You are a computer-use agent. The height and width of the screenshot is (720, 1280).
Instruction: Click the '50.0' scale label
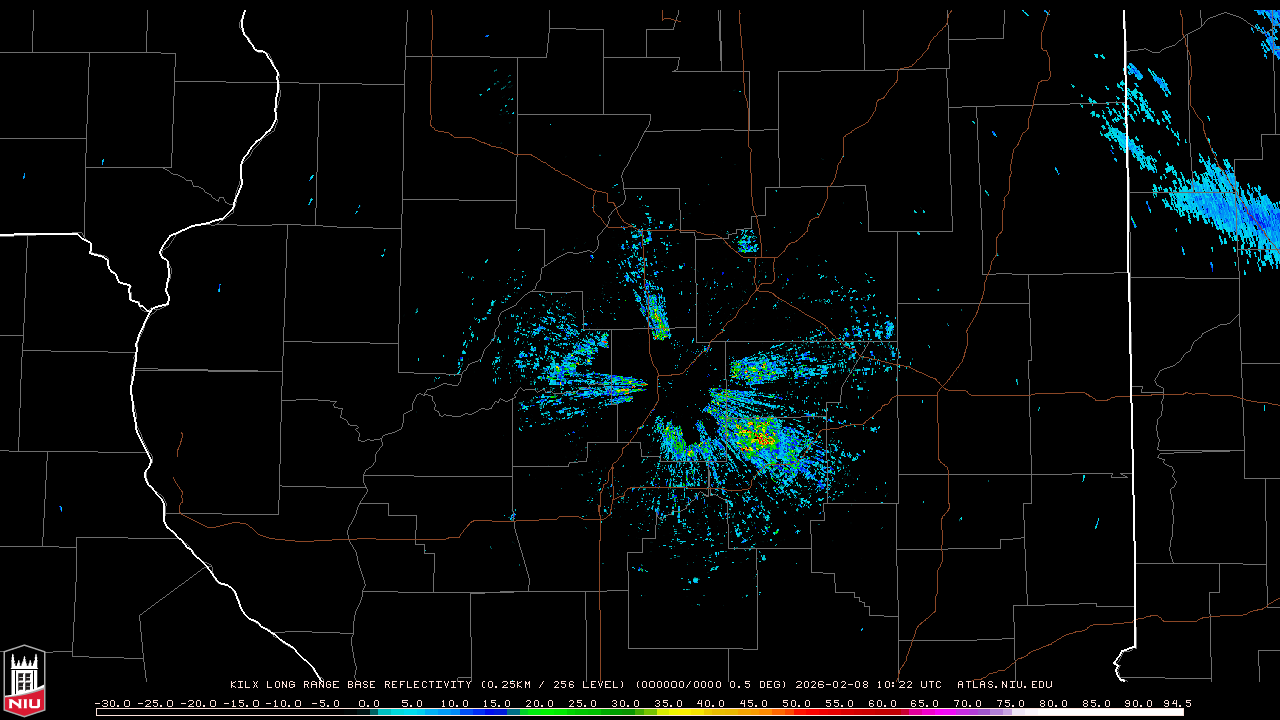click(x=797, y=703)
